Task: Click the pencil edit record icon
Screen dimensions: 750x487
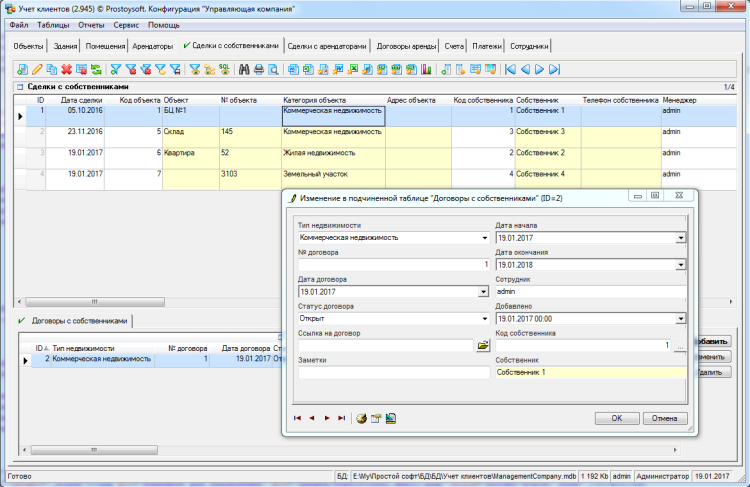Action: 37,69
